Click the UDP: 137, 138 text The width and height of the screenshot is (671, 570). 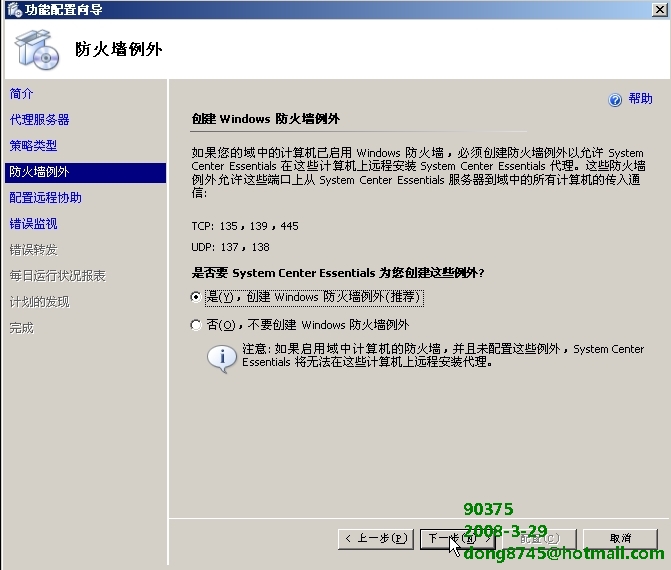pyautogui.click(x=230, y=247)
